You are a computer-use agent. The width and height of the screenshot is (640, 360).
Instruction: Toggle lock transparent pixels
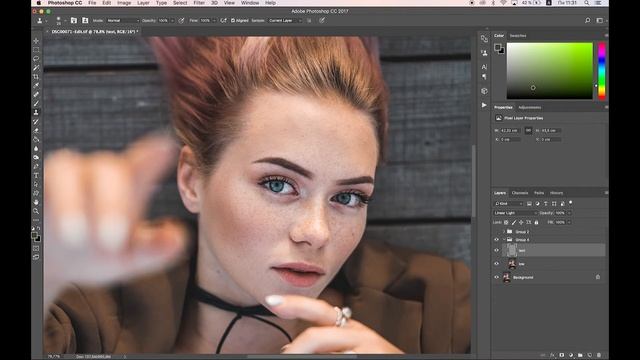506,222
